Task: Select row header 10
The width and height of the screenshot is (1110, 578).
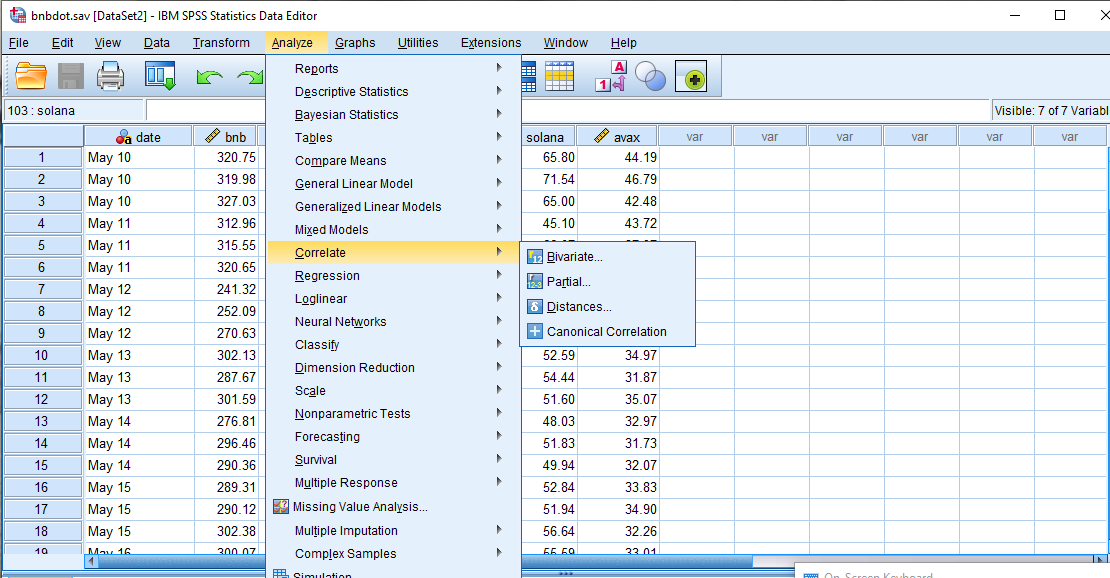Action: click(x=42, y=356)
